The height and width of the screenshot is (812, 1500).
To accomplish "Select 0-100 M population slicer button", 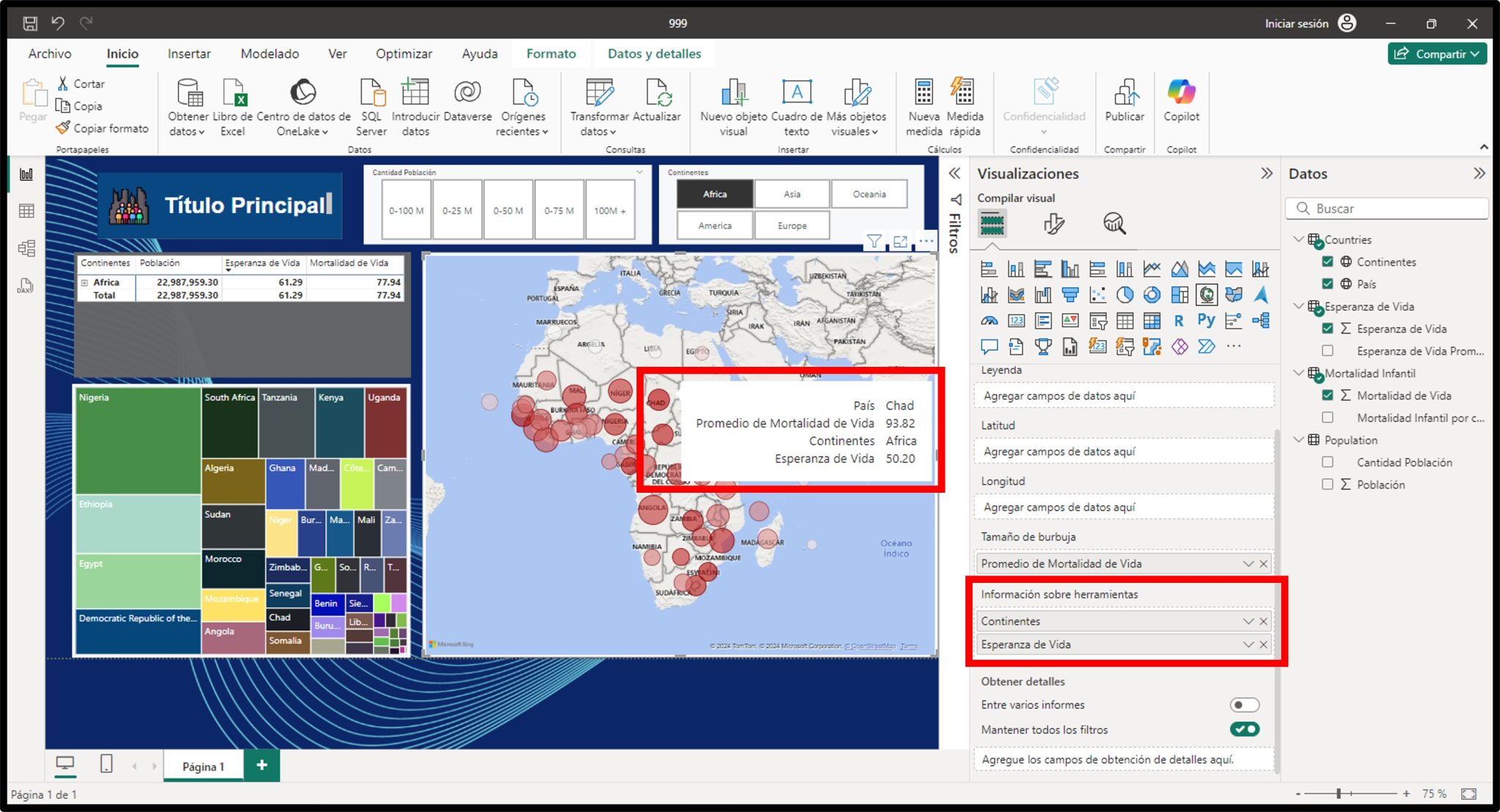I will point(406,210).
